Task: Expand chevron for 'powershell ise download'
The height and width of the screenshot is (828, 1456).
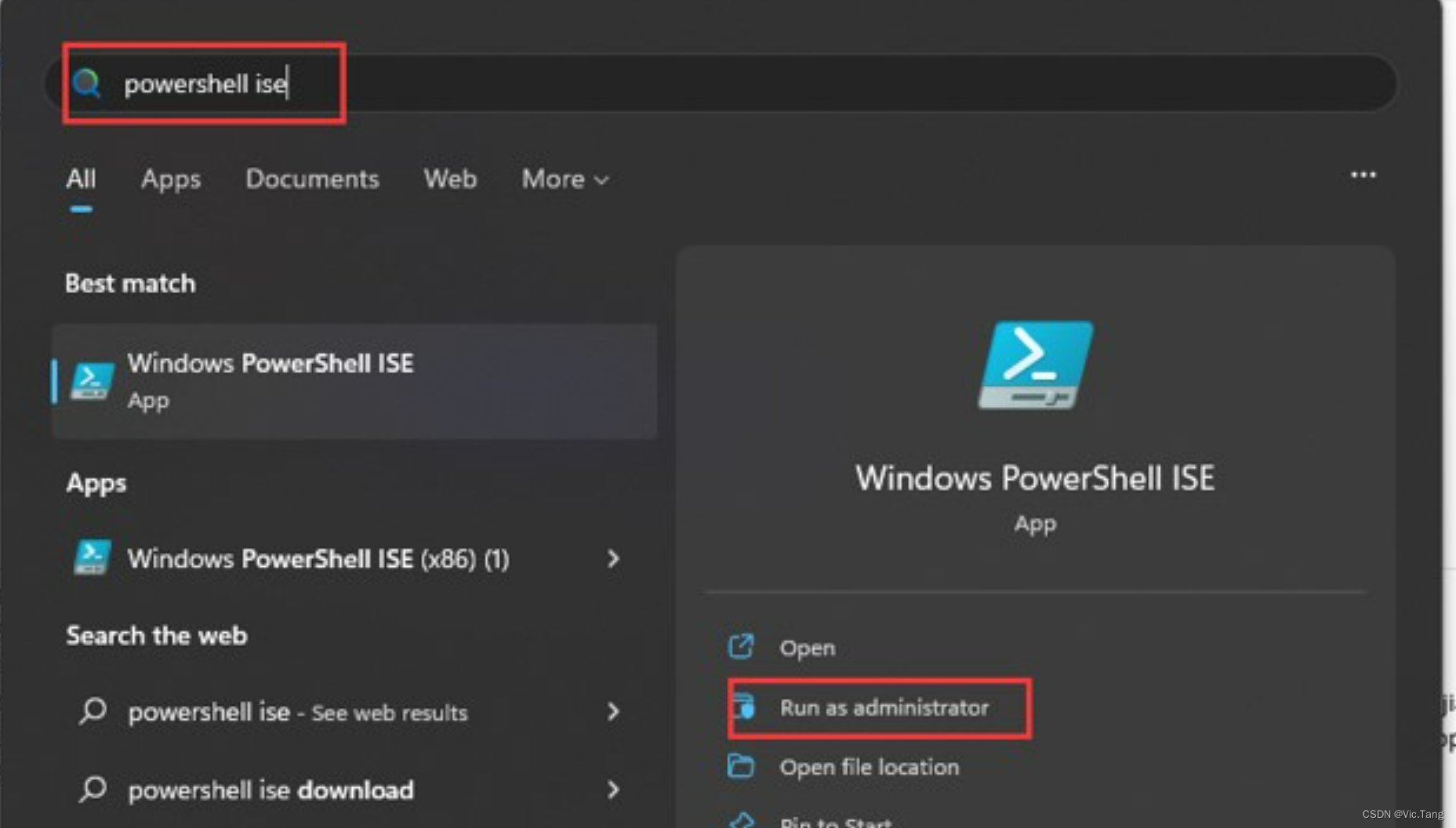Action: point(613,790)
